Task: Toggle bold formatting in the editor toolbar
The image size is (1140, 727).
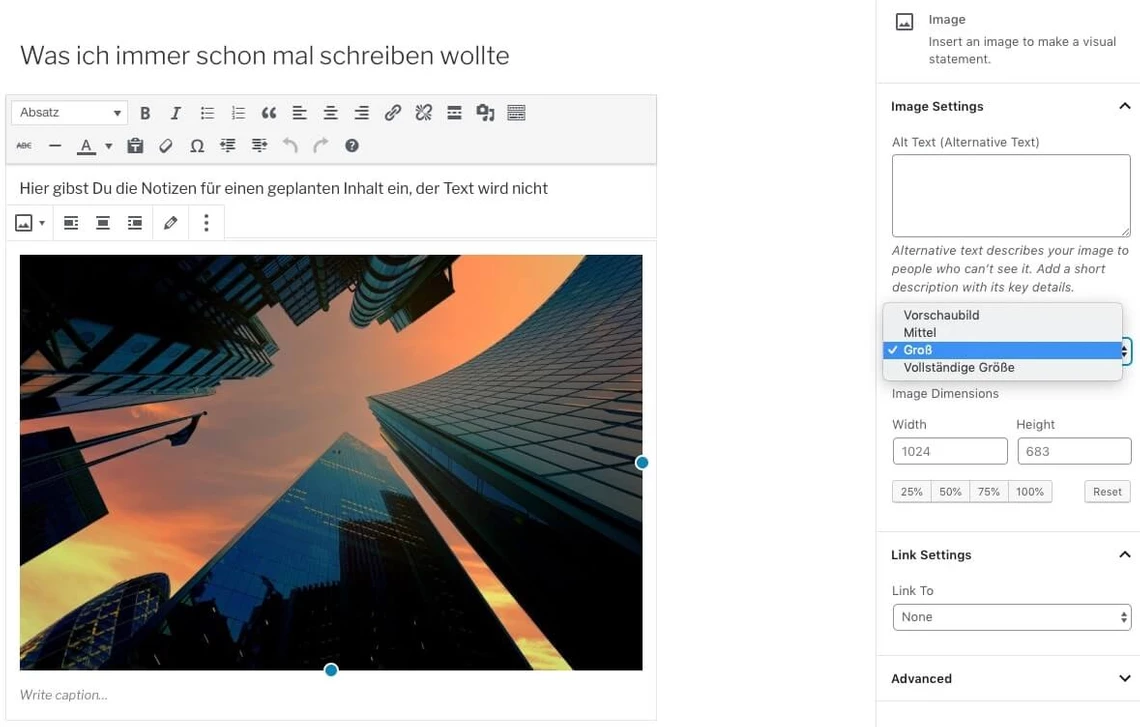Action: click(145, 113)
